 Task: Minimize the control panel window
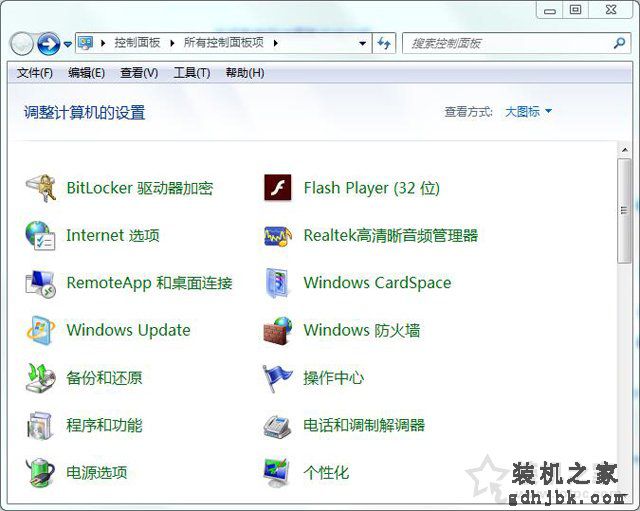coord(550,9)
